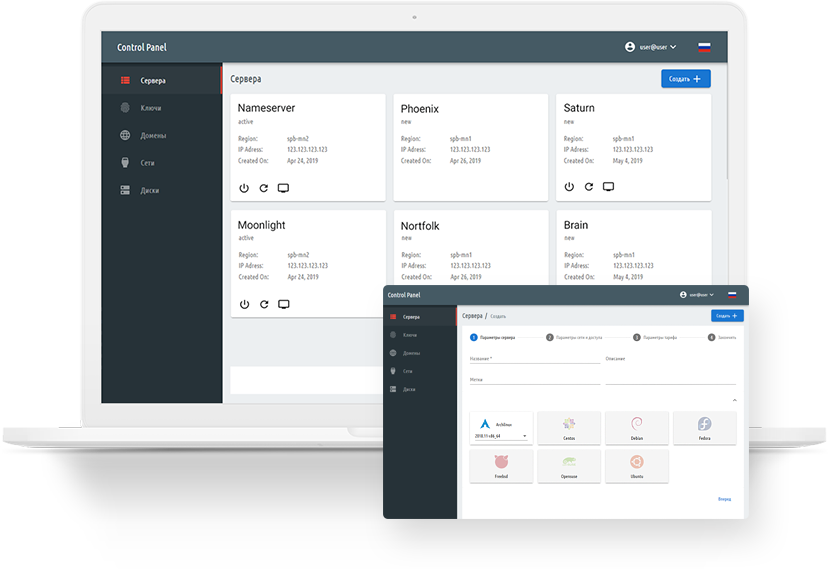Open the Brain server card title
Viewport: 829px width, 569px height.
[576, 225]
